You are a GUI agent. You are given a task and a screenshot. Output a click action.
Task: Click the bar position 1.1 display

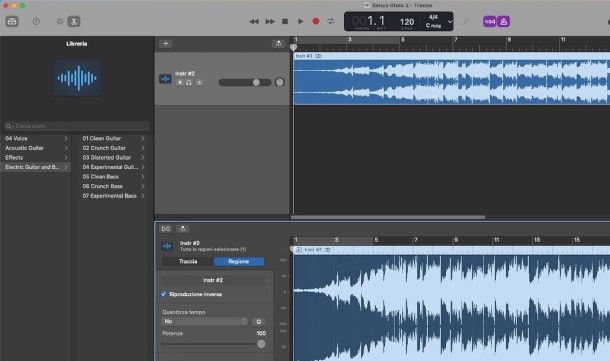(x=376, y=20)
